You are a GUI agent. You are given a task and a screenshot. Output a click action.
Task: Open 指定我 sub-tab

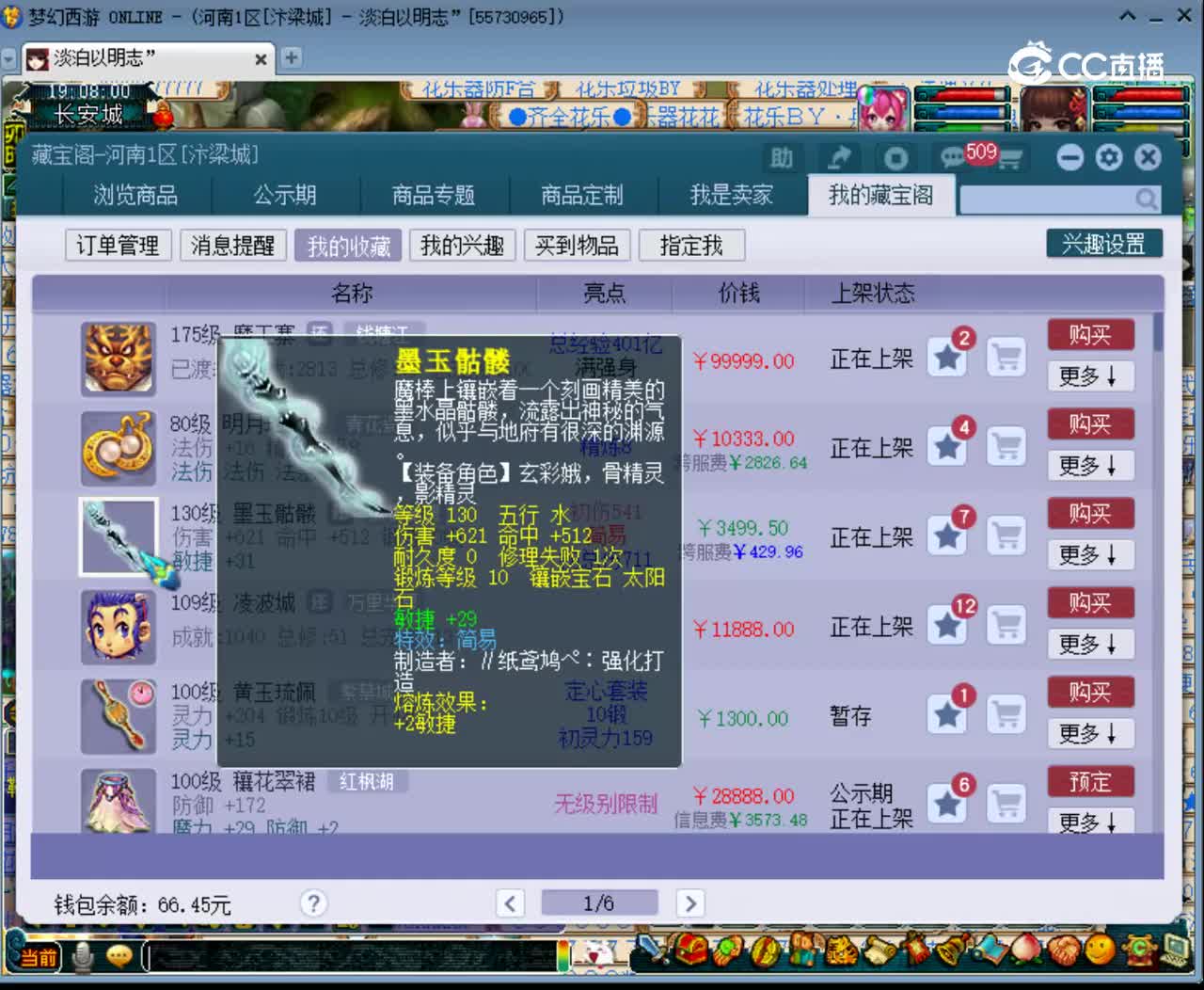click(691, 246)
